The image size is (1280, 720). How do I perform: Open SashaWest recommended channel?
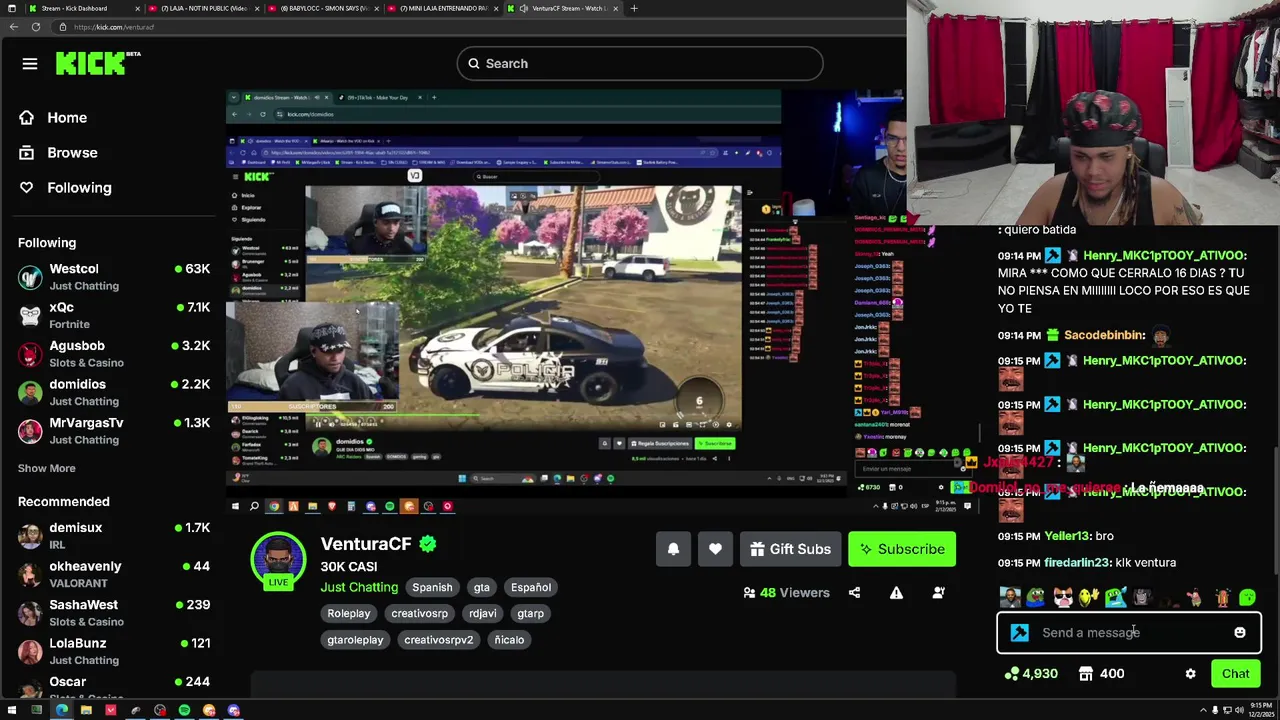tap(113, 613)
